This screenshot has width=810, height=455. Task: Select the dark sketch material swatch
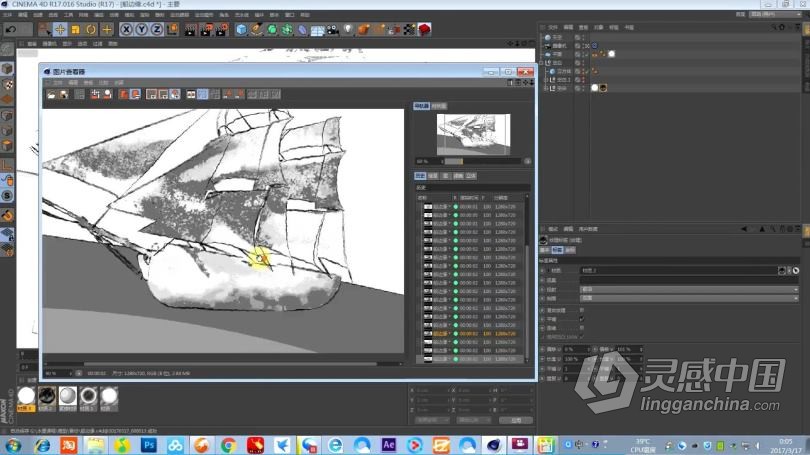(46, 397)
